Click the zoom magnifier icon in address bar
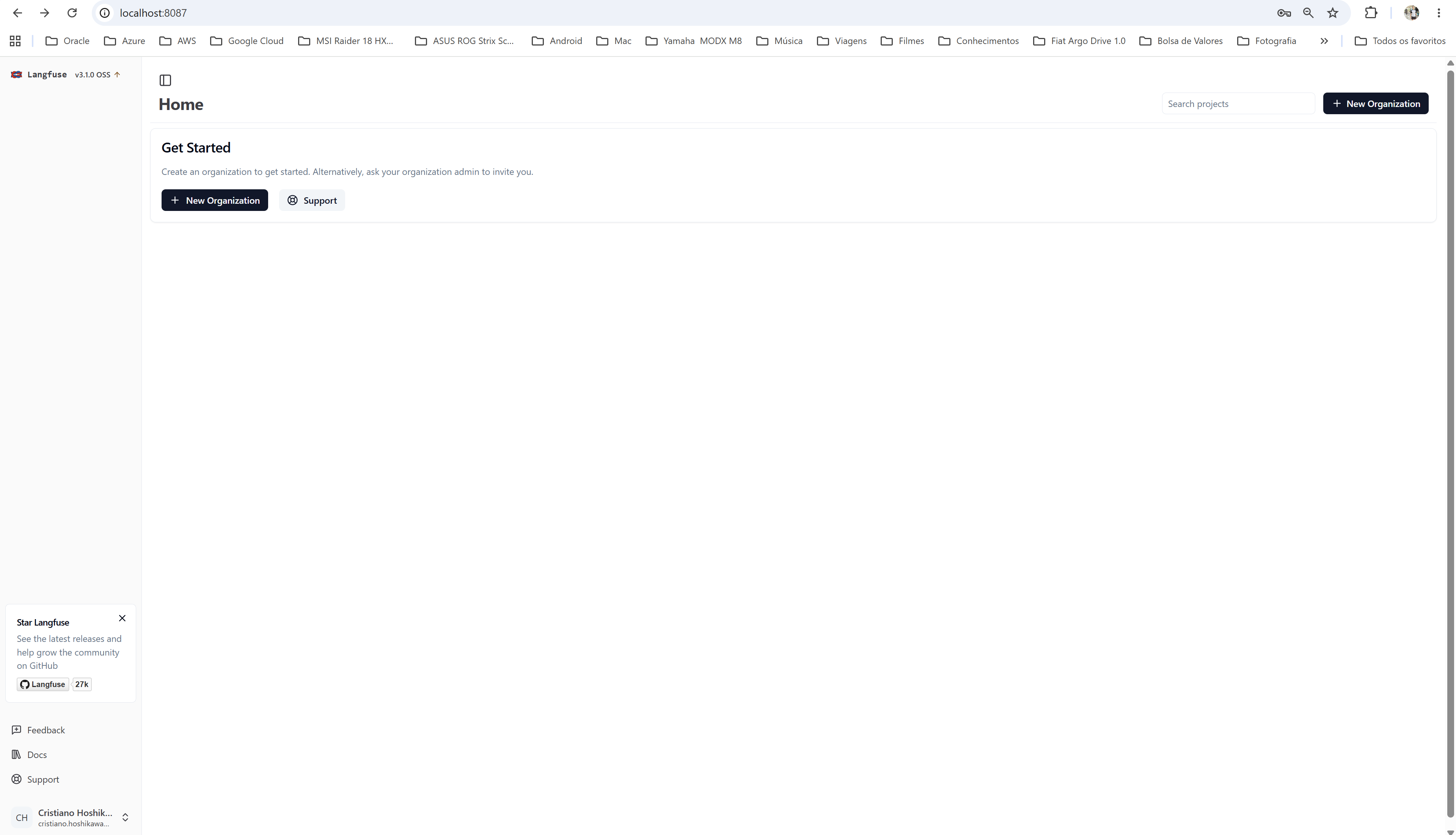Screen dimensions: 1456x835 1308,13
